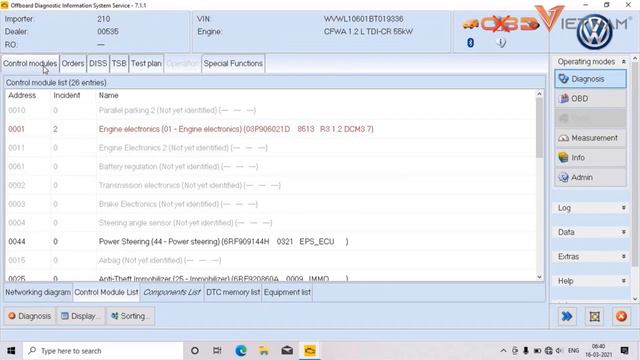Click the Address column header

point(22,96)
